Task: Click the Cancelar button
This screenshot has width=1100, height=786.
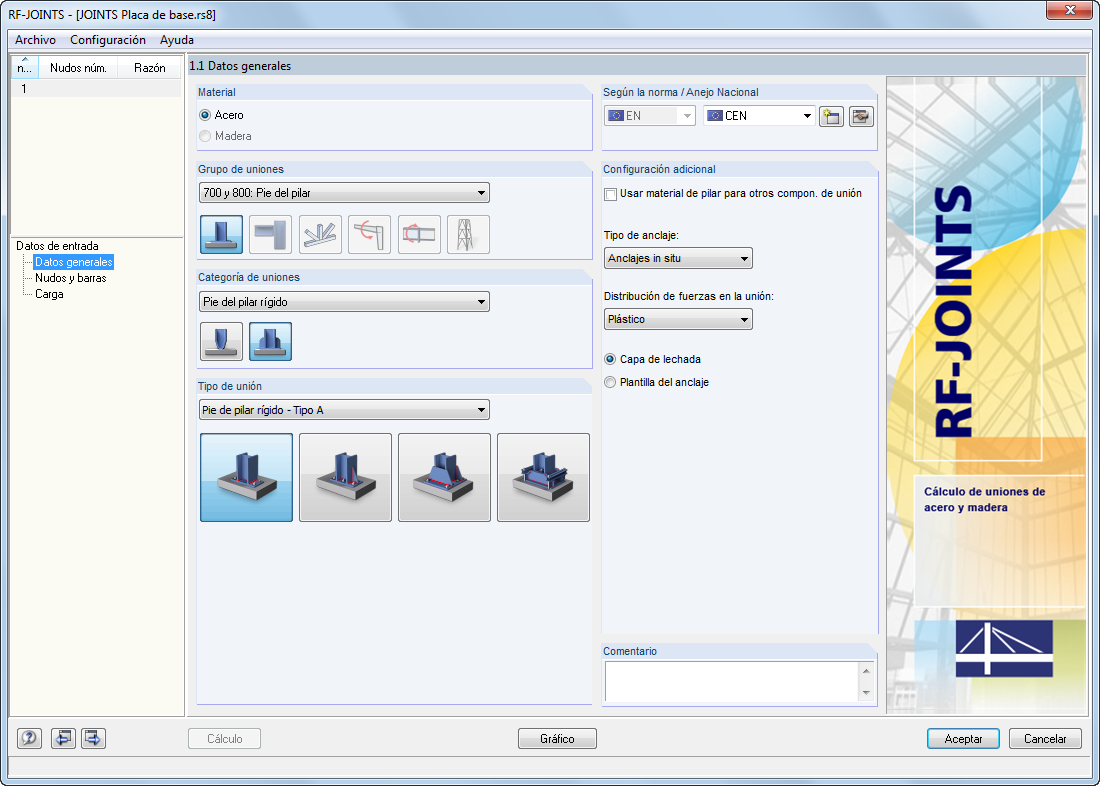Action: (x=1045, y=738)
